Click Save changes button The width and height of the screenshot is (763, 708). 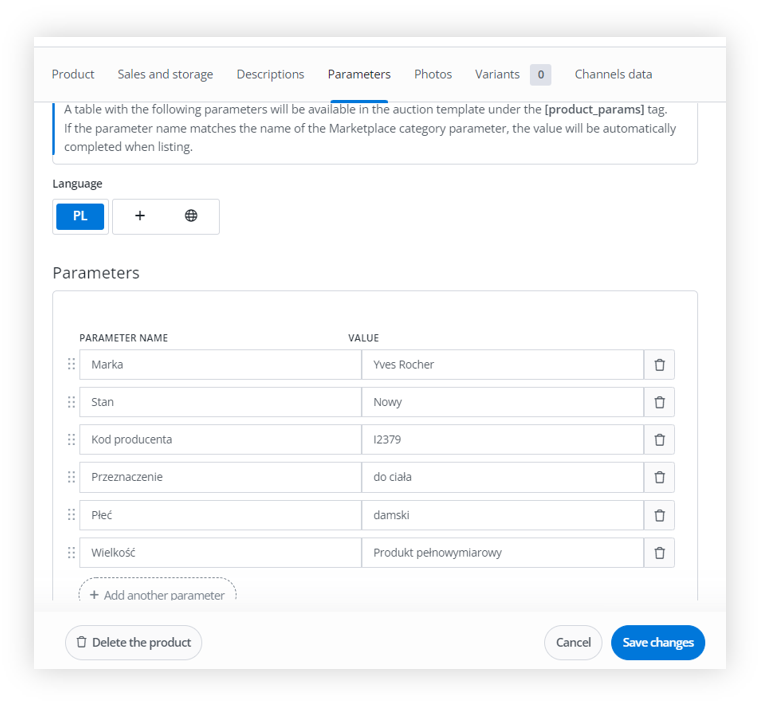point(658,642)
